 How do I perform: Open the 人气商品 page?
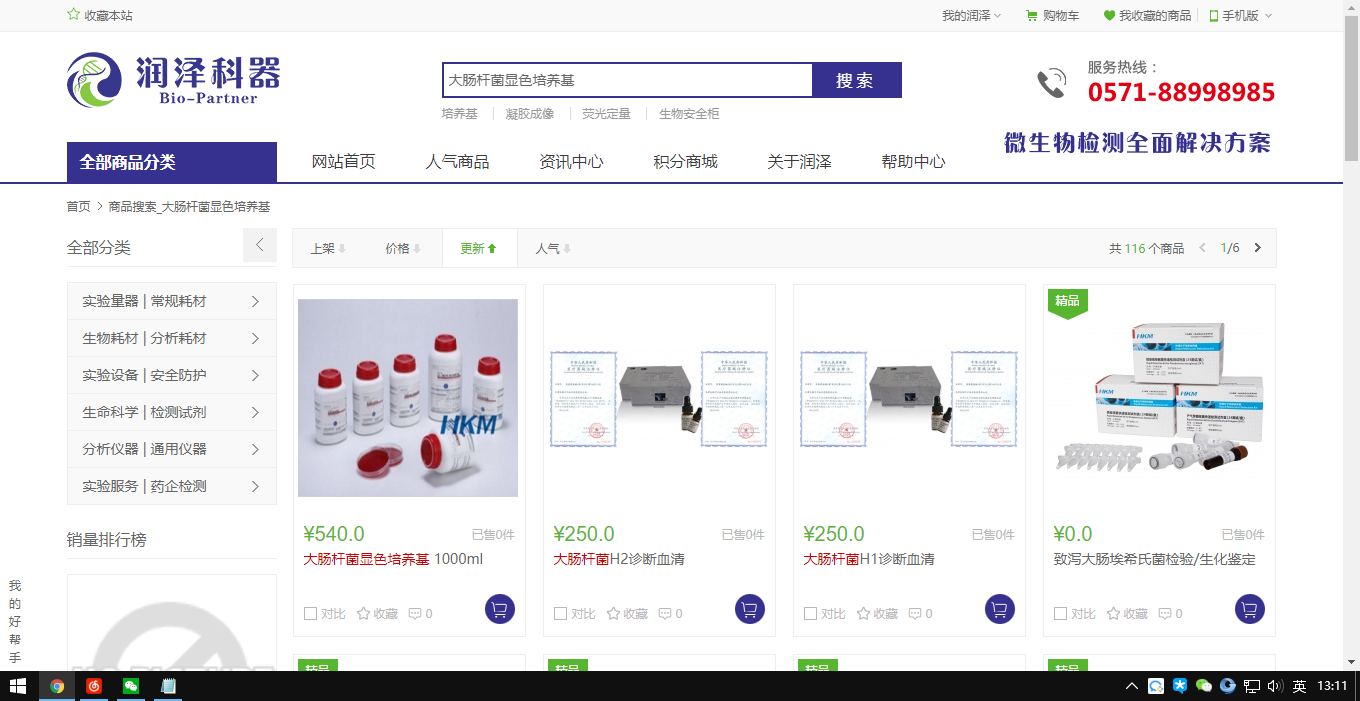[458, 162]
